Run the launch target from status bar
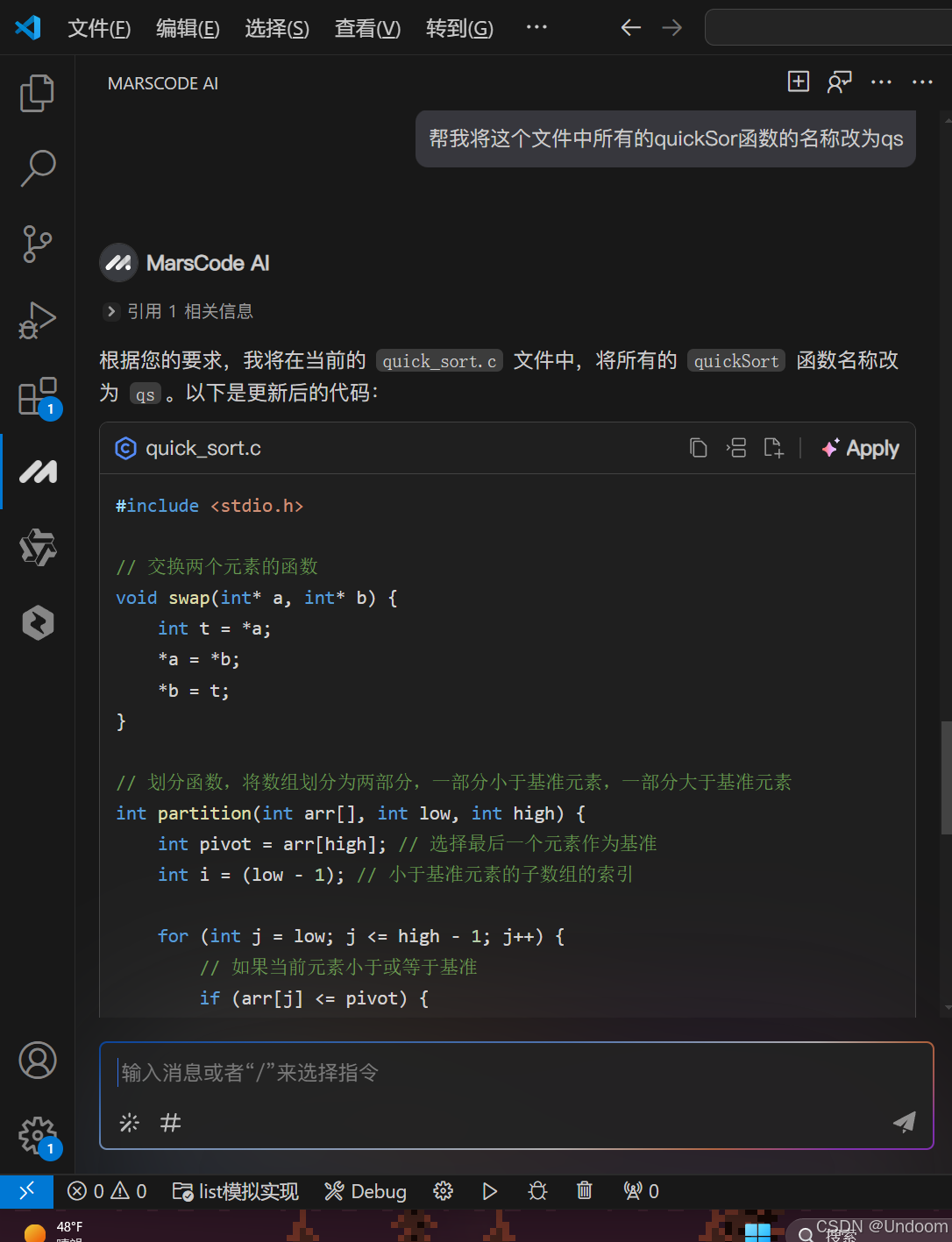The height and width of the screenshot is (1242, 952). point(490,1191)
